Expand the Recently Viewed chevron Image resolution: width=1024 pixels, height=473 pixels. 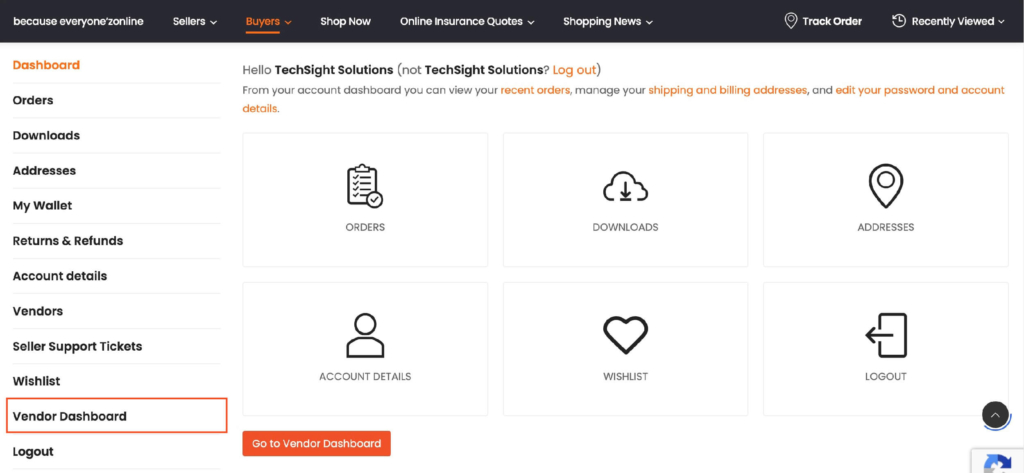(x=1001, y=22)
